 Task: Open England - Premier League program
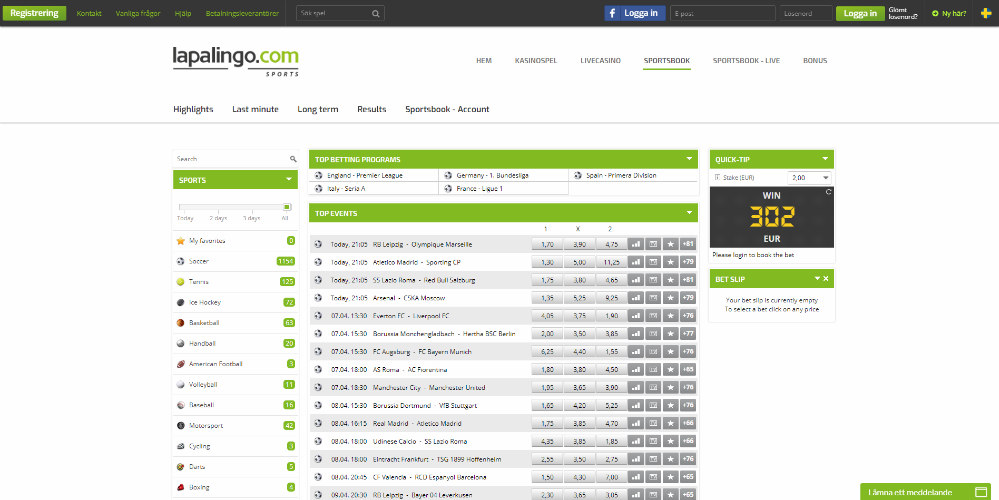(364, 175)
